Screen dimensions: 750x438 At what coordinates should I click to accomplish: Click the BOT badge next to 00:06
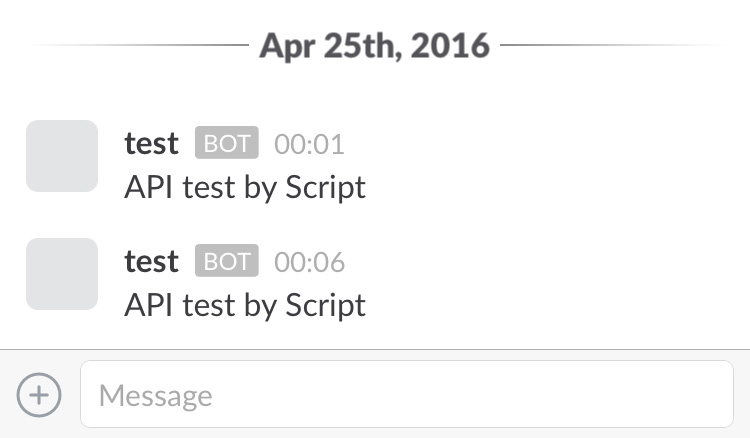pyautogui.click(x=226, y=261)
